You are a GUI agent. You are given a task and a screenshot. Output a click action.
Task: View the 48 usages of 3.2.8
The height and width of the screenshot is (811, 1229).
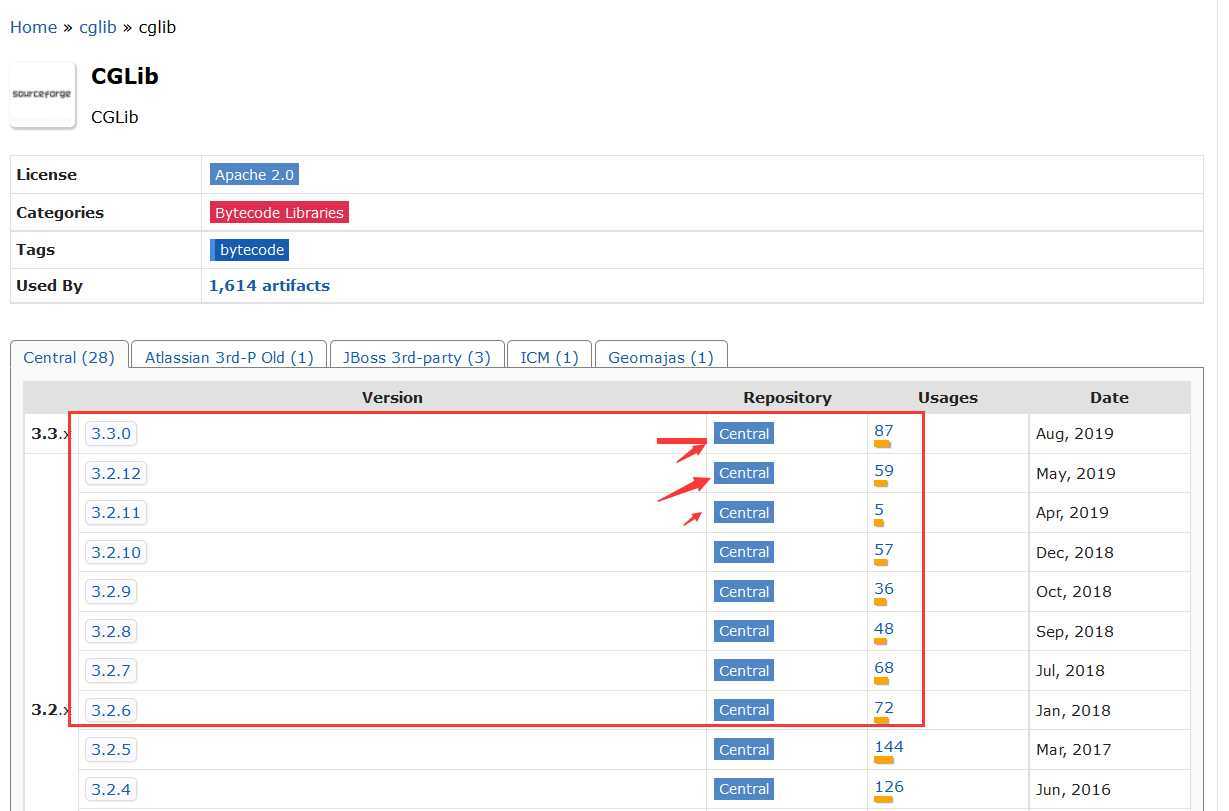click(x=883, y=629)
